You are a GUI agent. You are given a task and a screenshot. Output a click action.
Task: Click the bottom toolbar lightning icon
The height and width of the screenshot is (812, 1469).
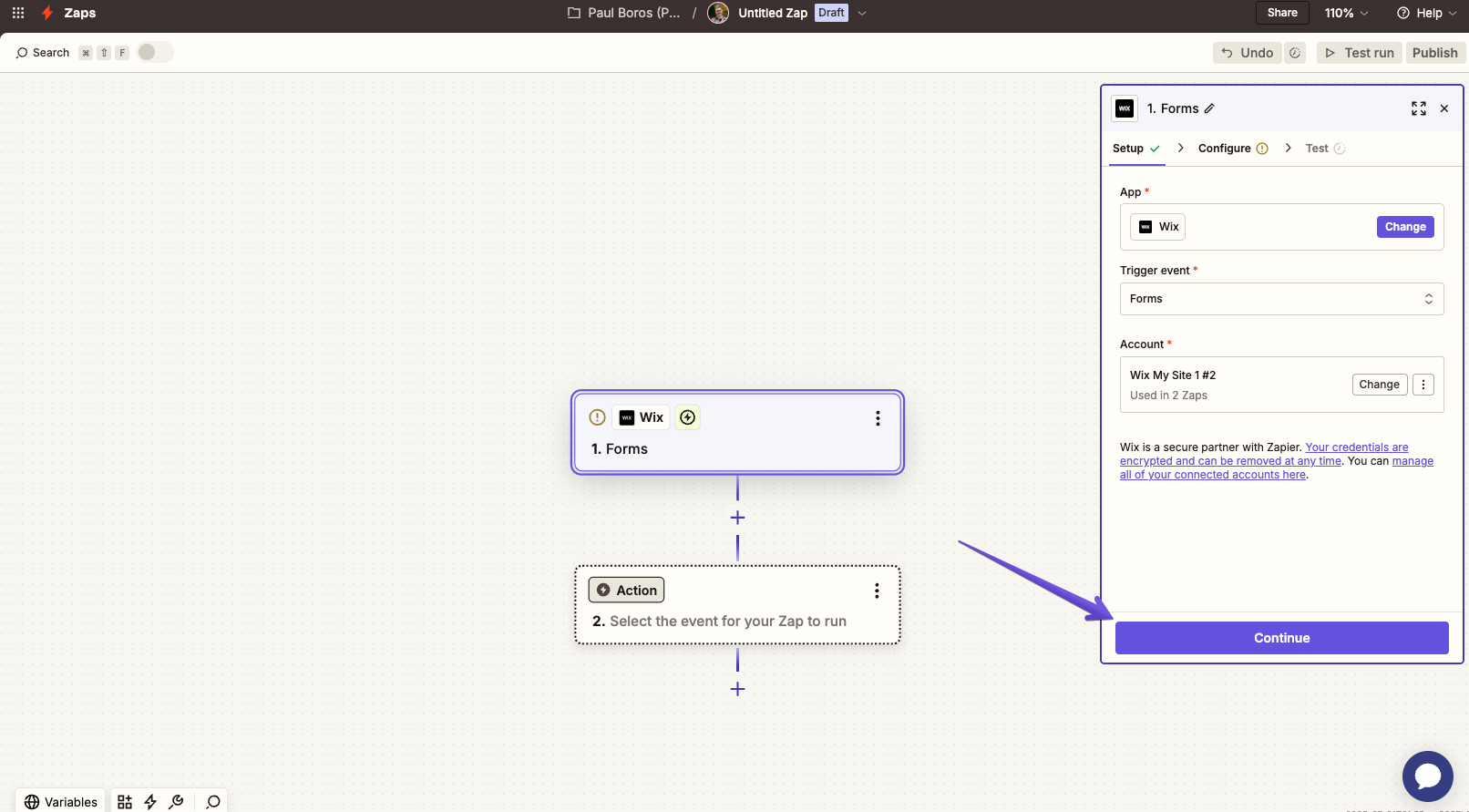click(150, 802)
